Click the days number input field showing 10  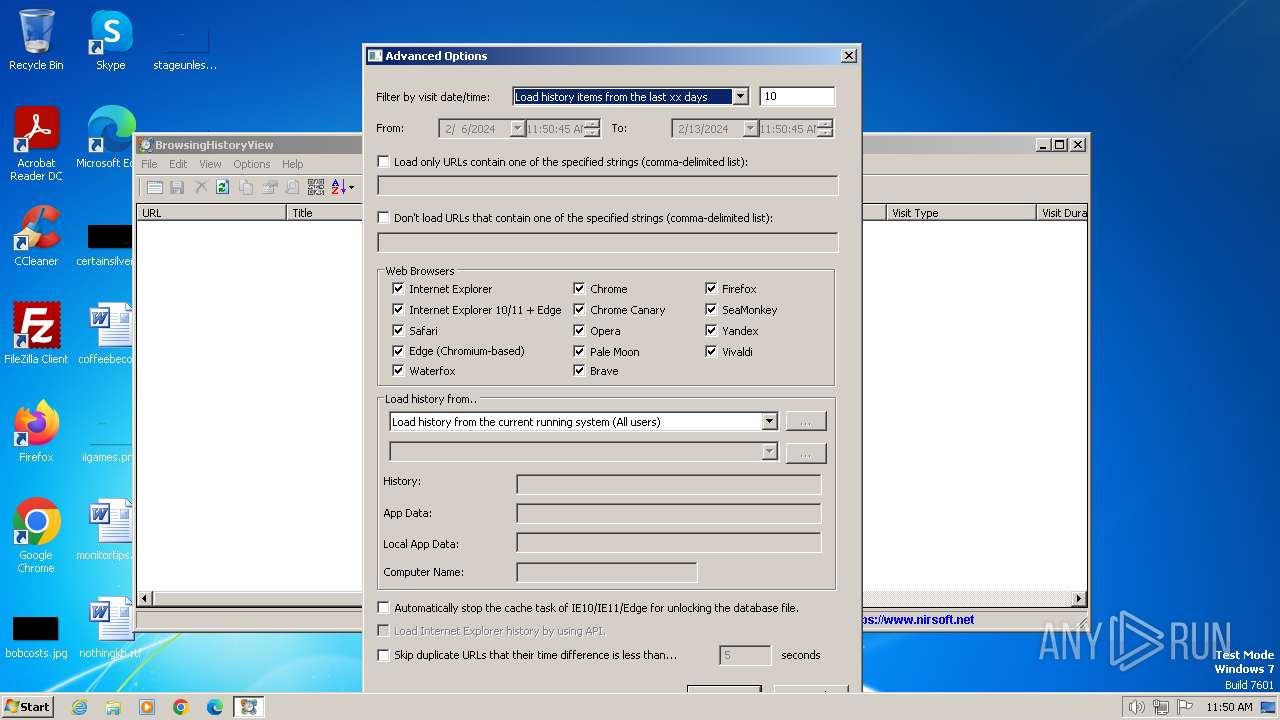coord(797,97)
